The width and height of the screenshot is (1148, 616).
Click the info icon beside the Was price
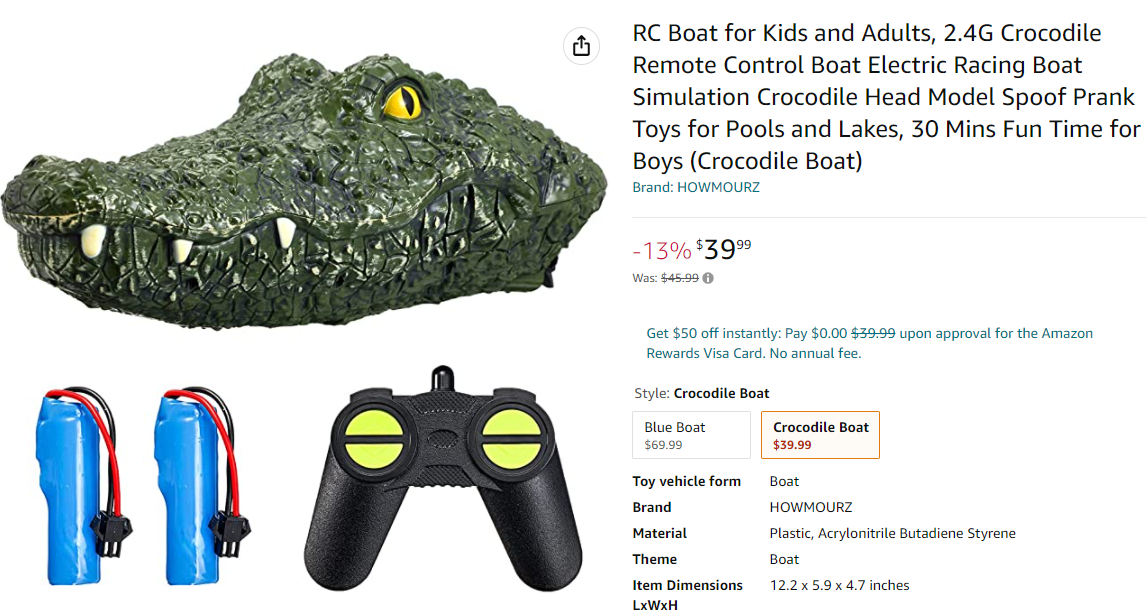[x=708, y=278]
